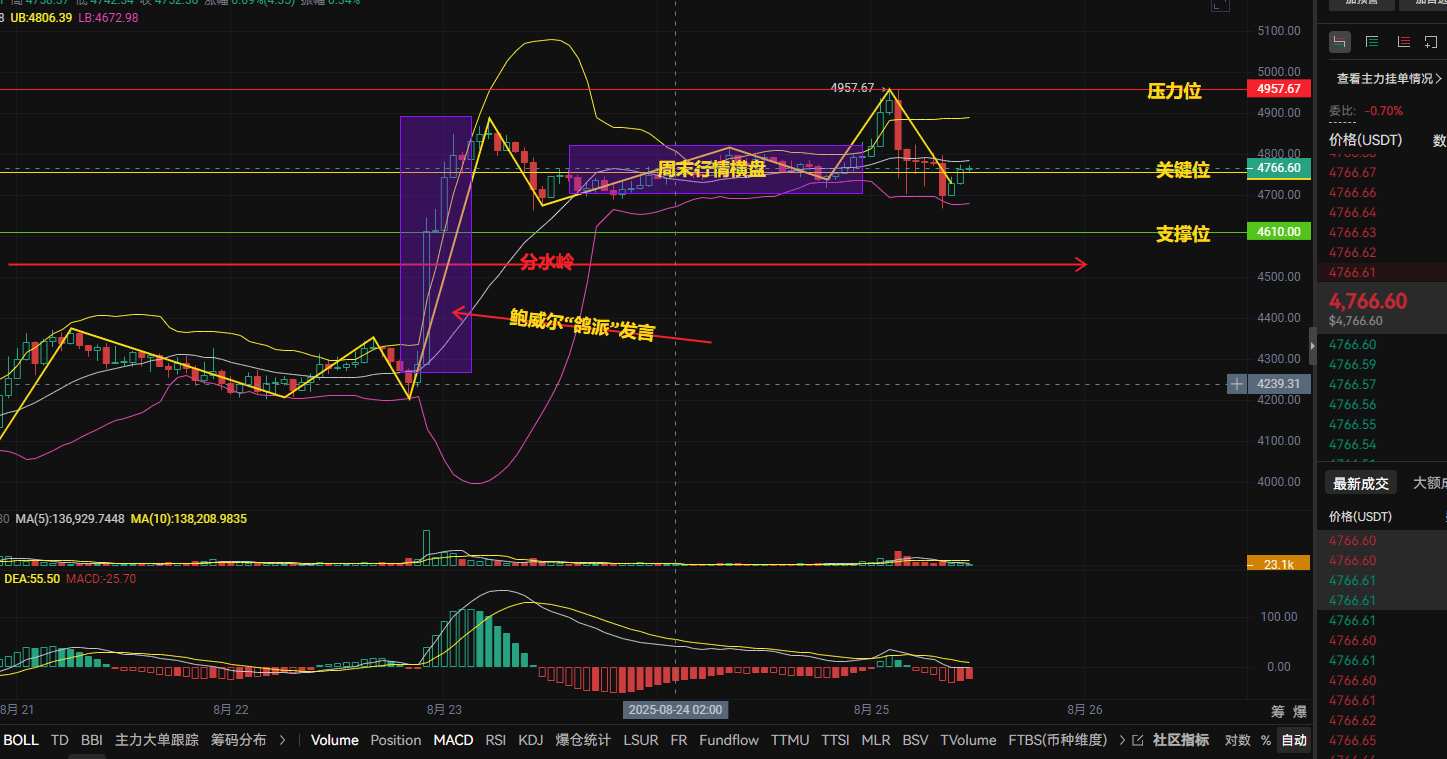Open 社区指标 community indicators
Viewport: 1447px width, 759px height.
tap(1181, 740)
